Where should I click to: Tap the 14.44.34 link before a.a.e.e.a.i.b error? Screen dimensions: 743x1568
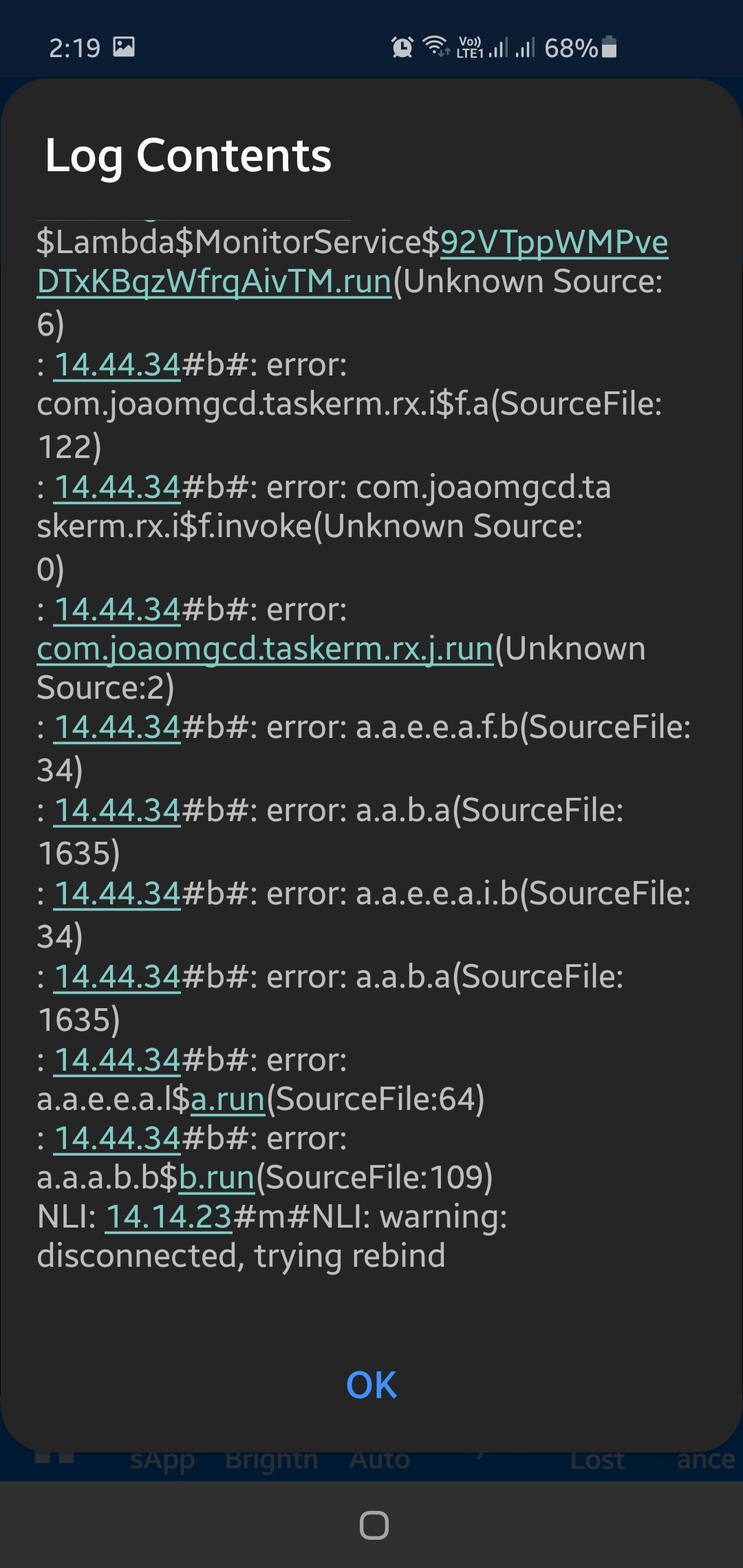[117, 893]
